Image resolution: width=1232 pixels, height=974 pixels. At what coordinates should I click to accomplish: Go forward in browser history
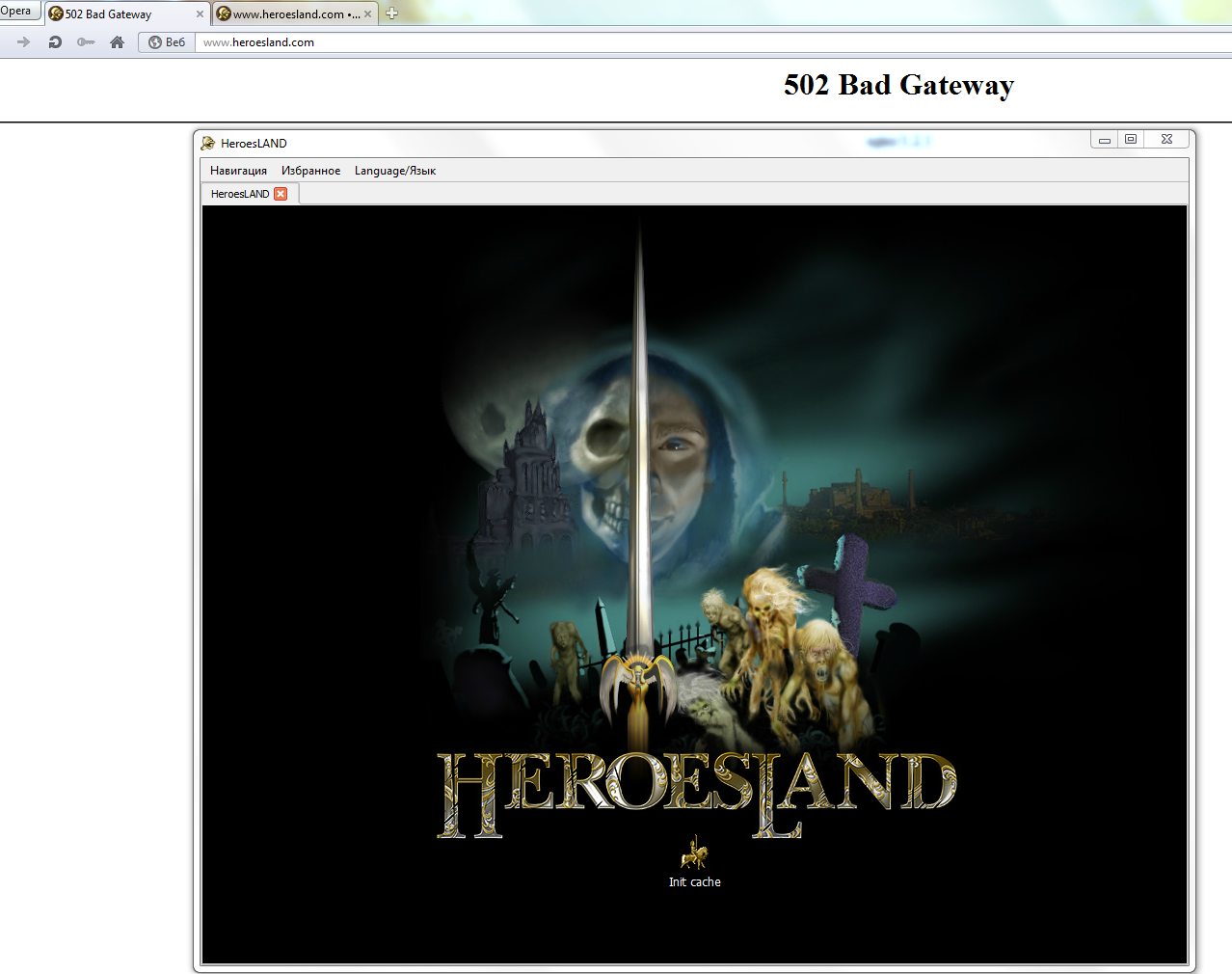tap(24, 42)
